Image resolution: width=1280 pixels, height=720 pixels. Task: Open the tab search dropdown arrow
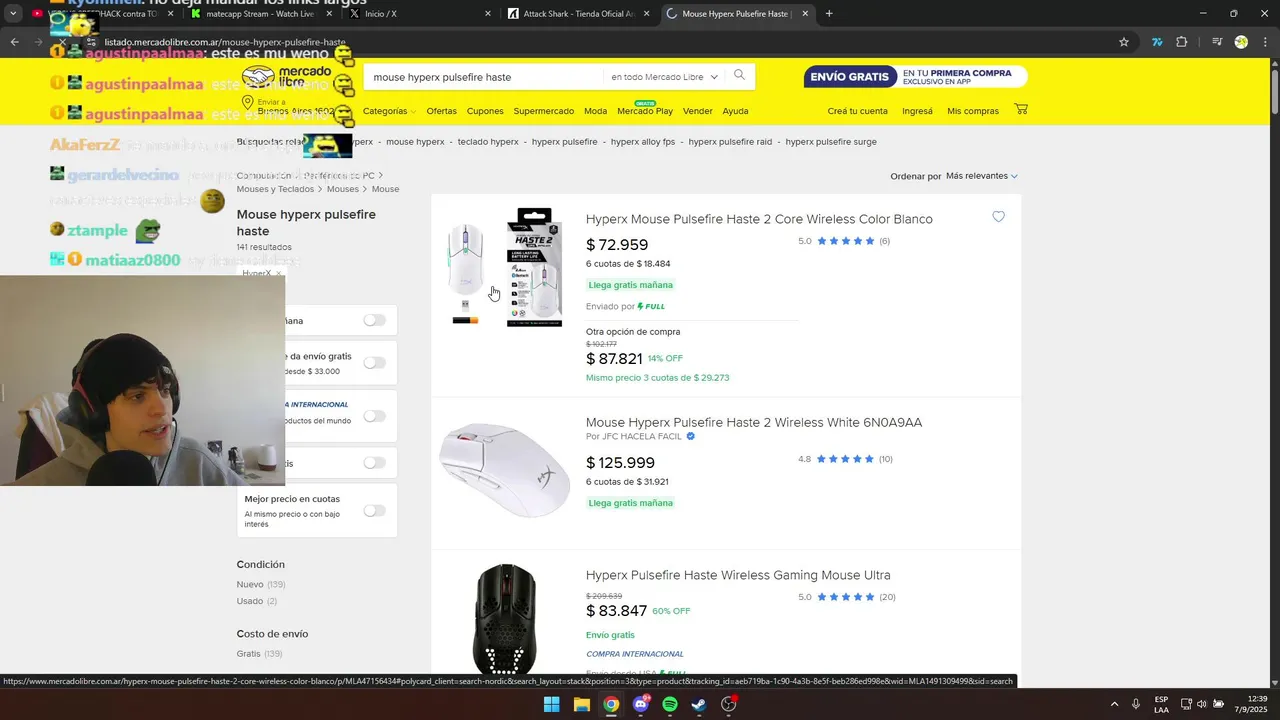pyautogui.click(x=13, y=14)
